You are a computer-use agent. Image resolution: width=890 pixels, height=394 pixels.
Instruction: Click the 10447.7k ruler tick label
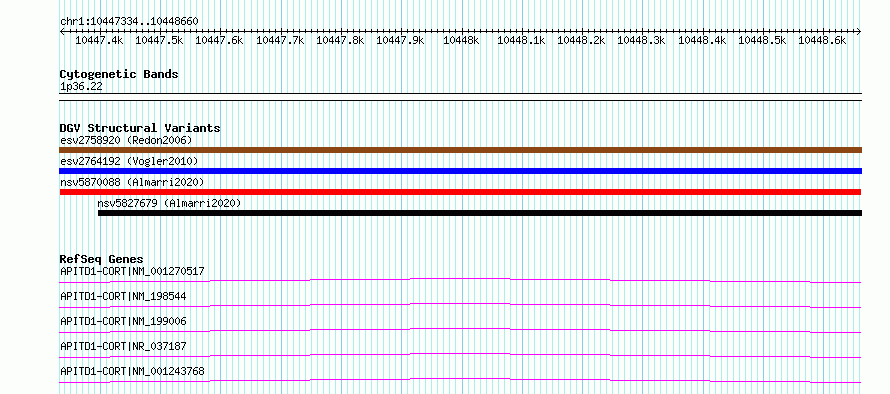click(280, 40)
